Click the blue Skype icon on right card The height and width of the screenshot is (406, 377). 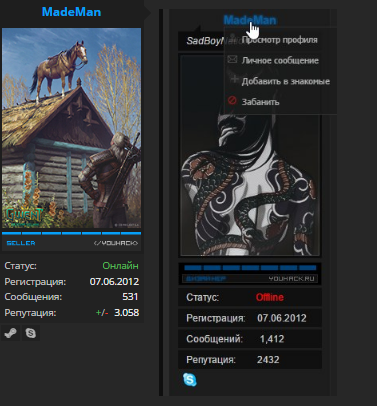coord(190,380)
